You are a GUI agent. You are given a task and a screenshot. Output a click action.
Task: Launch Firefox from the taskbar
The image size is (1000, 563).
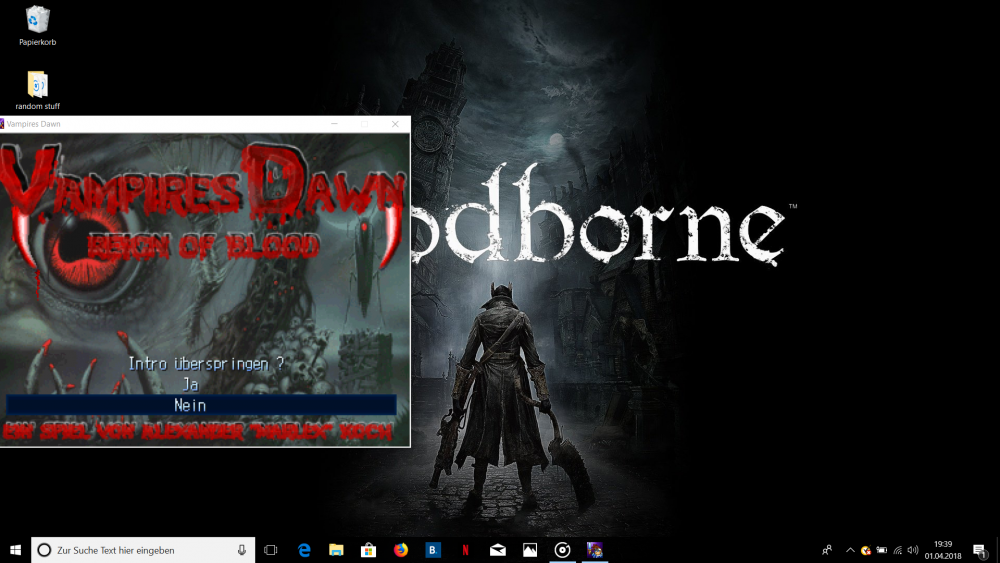[x=401, y=550]
